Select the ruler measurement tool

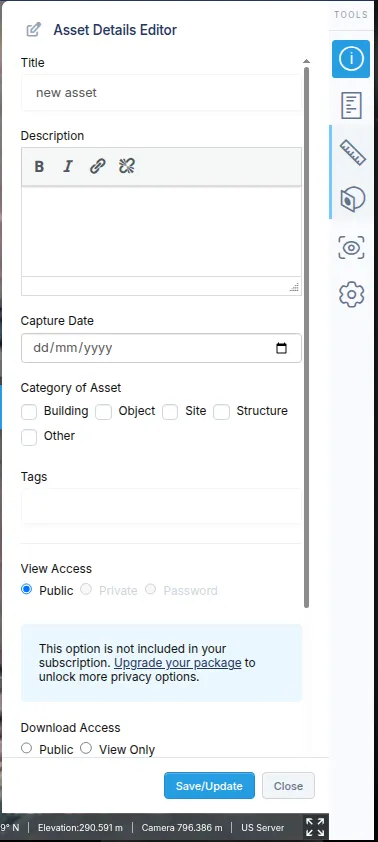352,152
